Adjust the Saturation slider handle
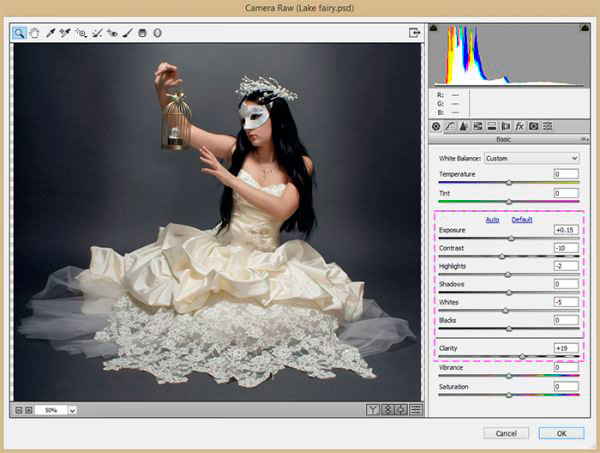Viewport: 600px width, 453px height. (509, 395)
